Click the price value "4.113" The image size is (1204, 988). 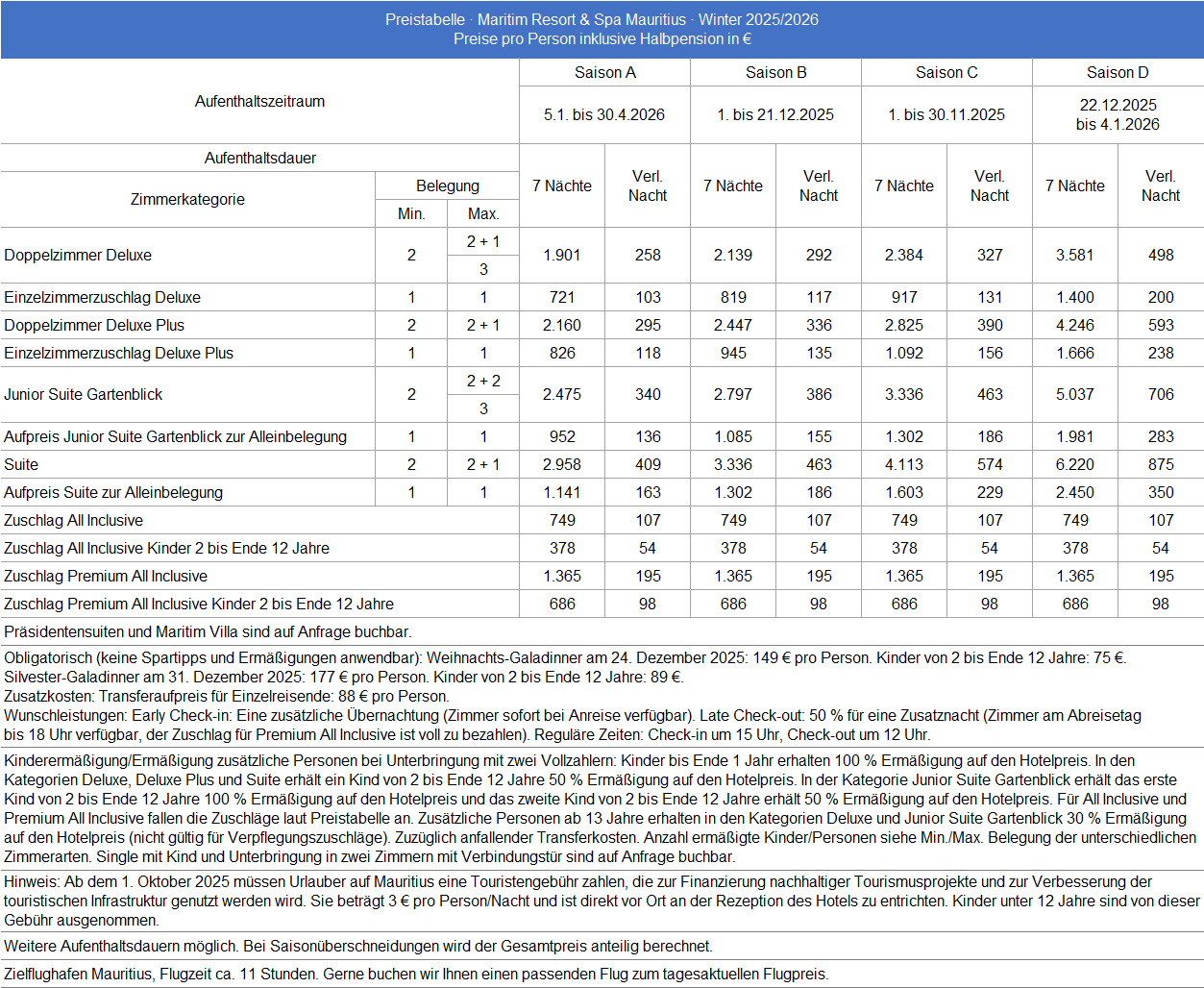904,464
